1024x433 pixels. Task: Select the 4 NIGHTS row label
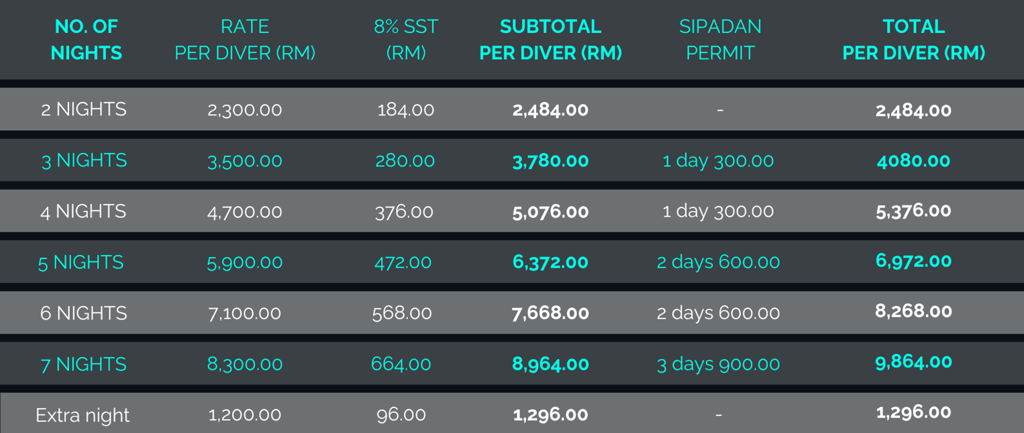coord(85,211)
